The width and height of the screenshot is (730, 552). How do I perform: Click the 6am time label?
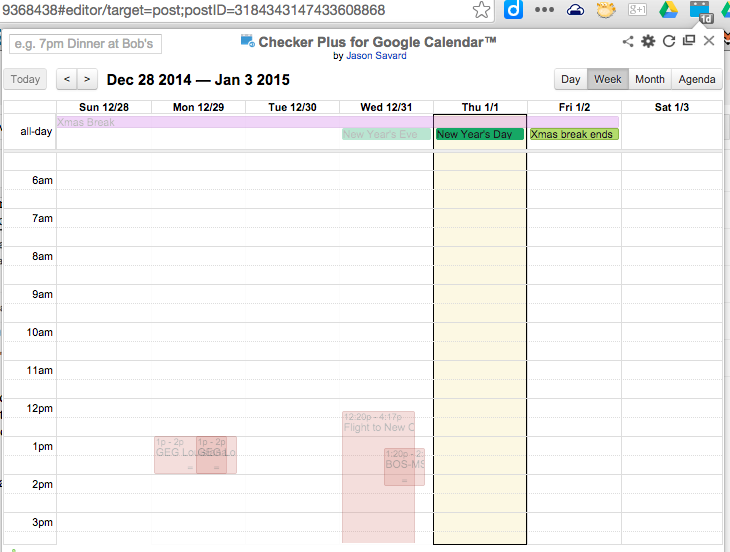42,180
